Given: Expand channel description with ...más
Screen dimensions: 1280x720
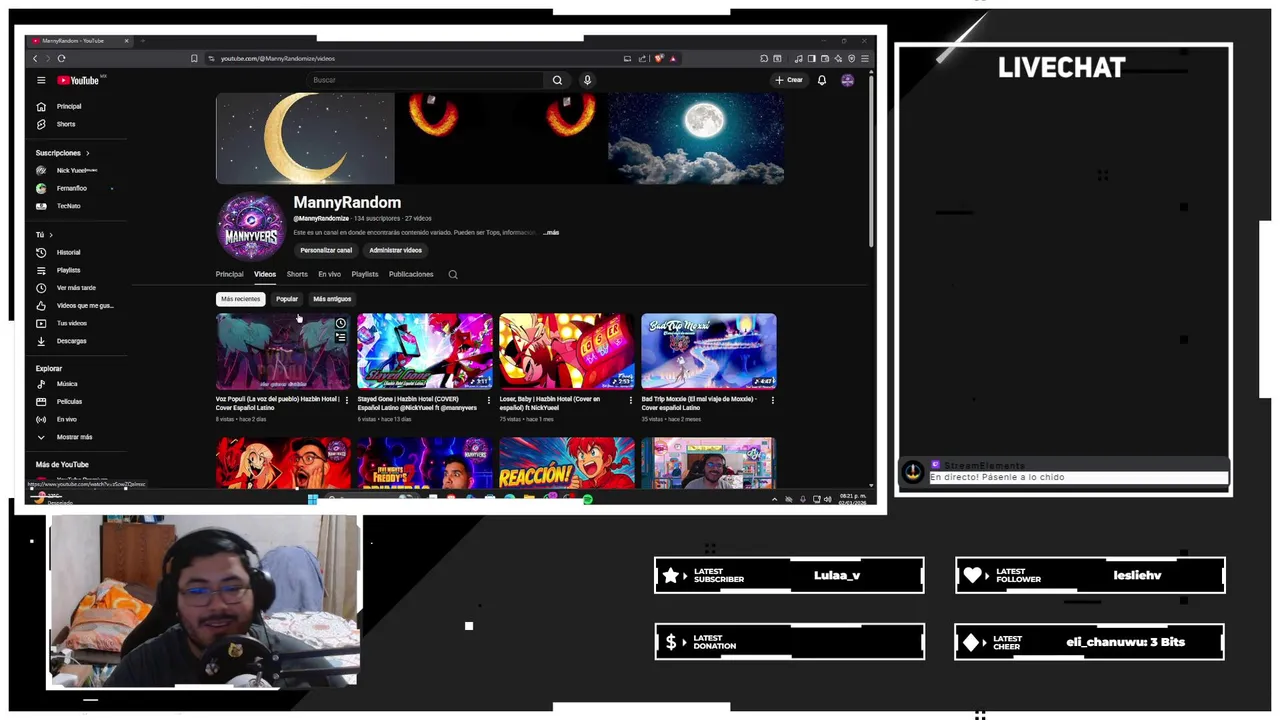Looking at the screenshot, I should 551,232.
